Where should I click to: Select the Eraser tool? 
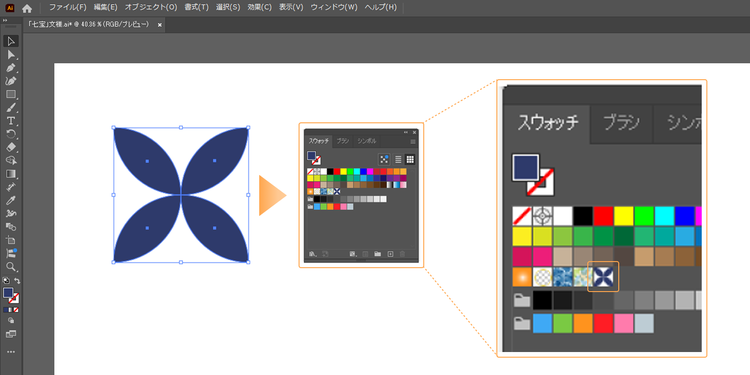11,147
